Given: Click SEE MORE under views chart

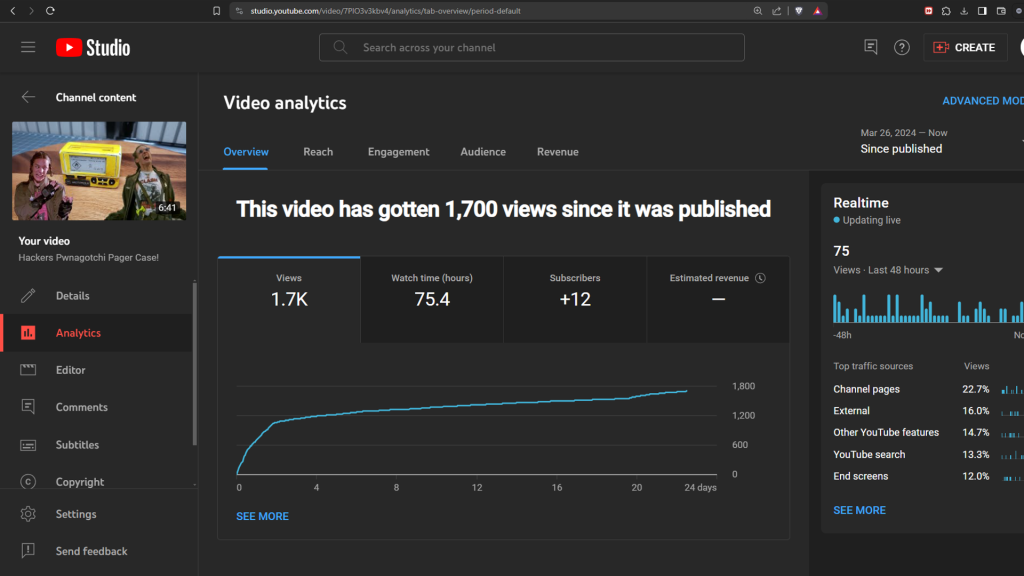Looking at the screenshot, I should (x=263, y=516).
